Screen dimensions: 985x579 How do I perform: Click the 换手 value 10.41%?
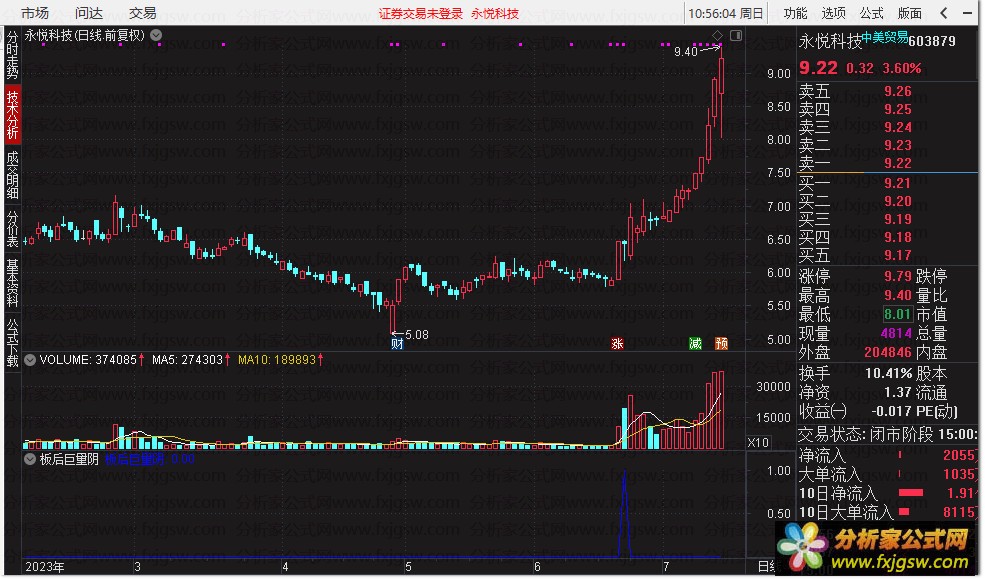click(889, 374)
